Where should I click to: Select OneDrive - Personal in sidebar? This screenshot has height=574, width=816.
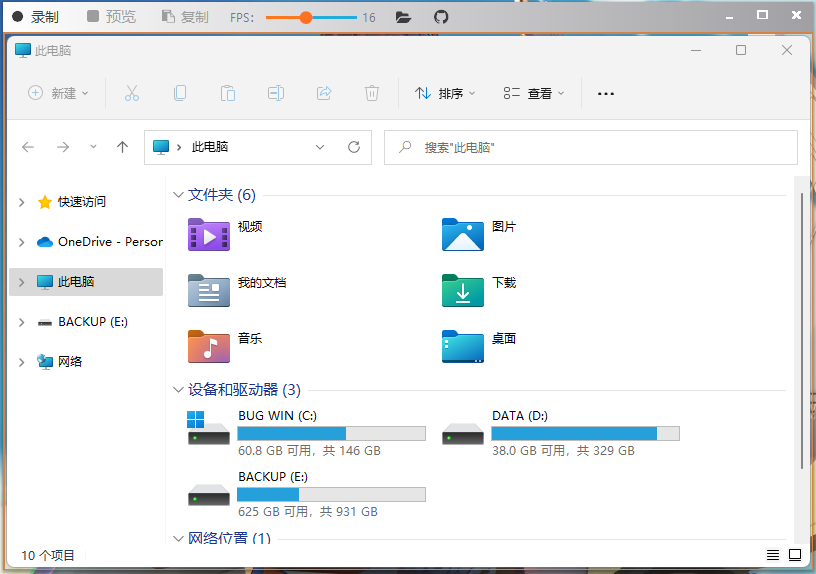[100, 242]
